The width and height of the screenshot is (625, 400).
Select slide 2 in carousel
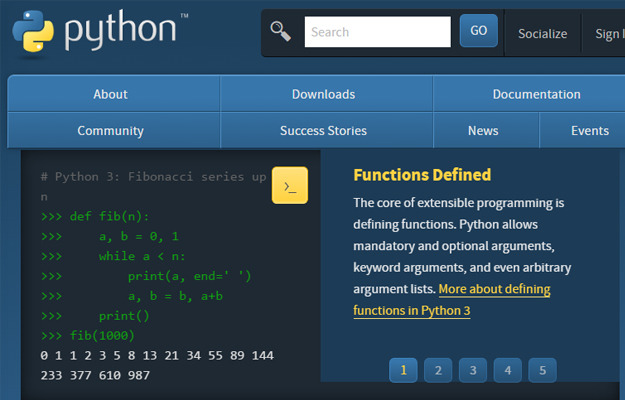point(438,370)
